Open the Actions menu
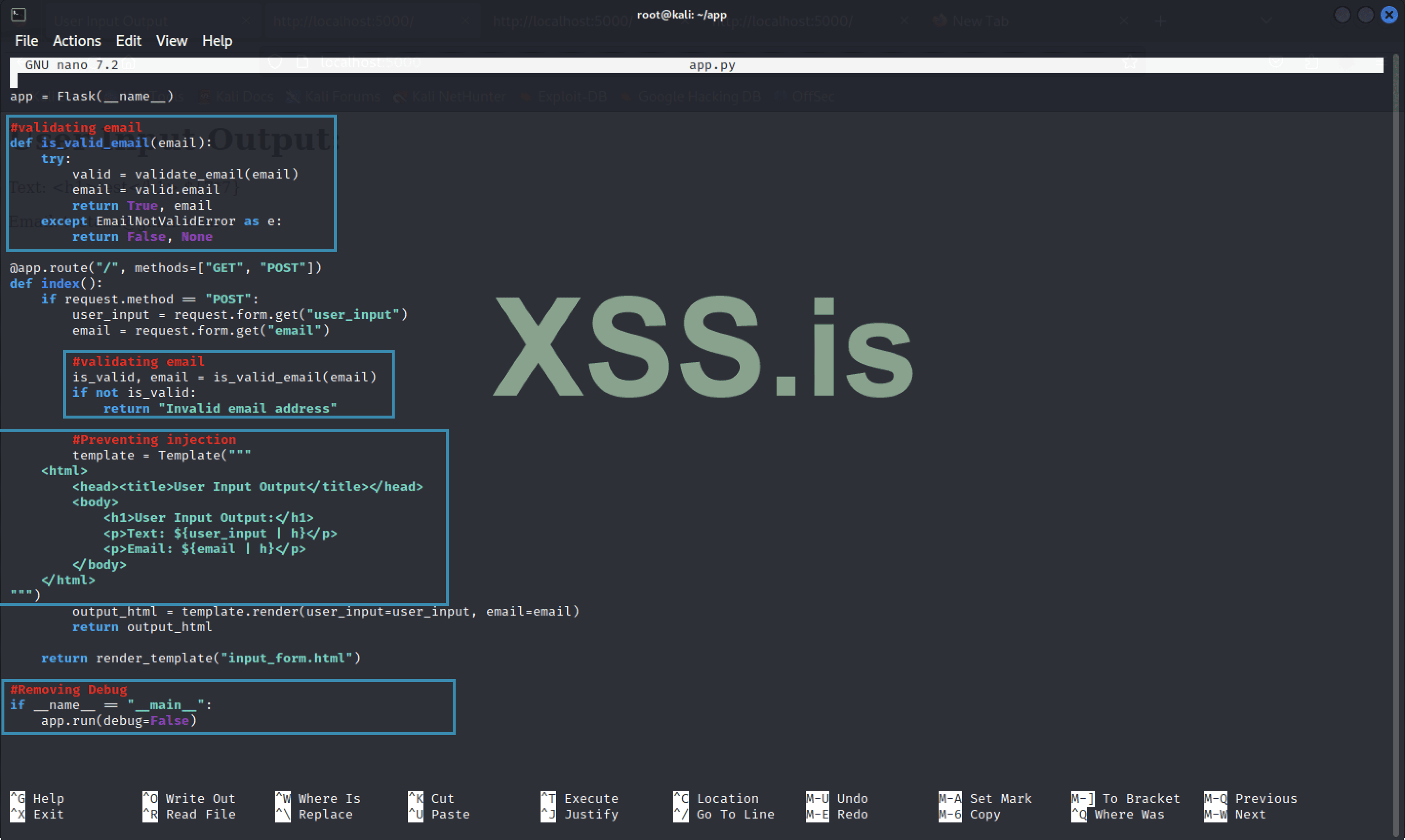 tap(77, 41)
